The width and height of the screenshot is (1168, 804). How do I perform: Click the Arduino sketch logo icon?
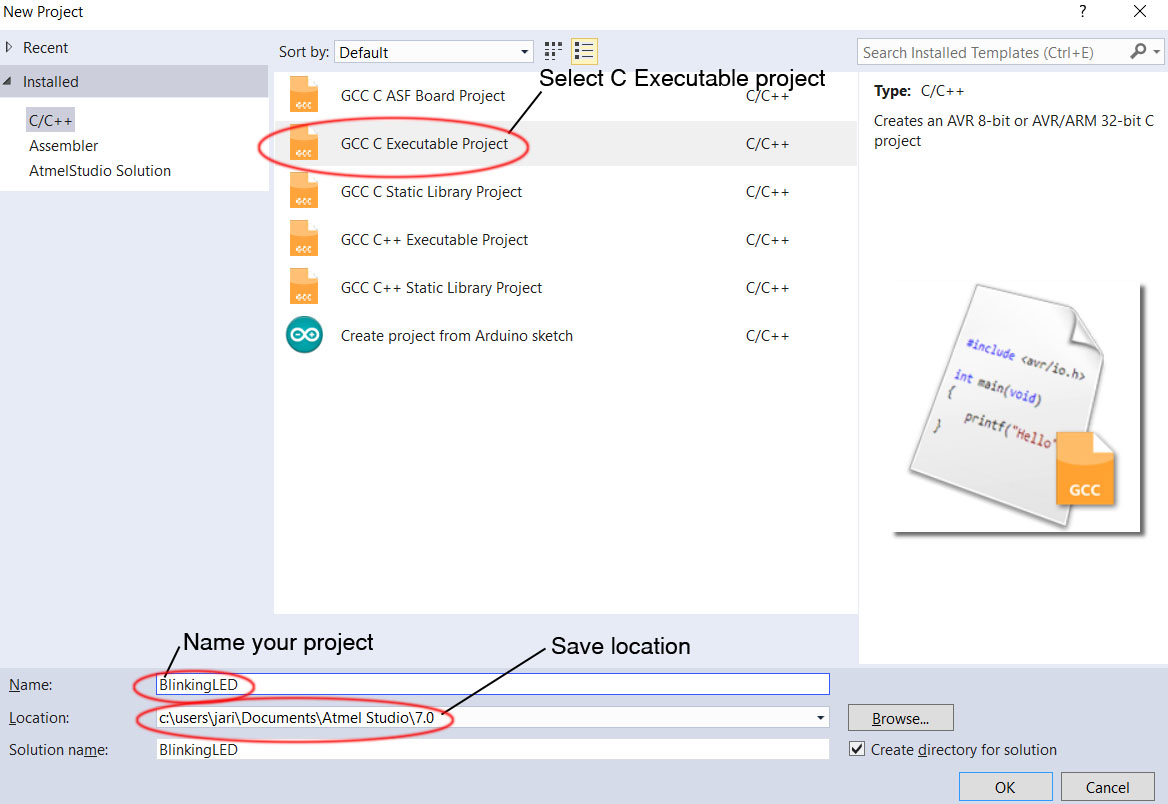pyautogui.click(x=304, y=335)
